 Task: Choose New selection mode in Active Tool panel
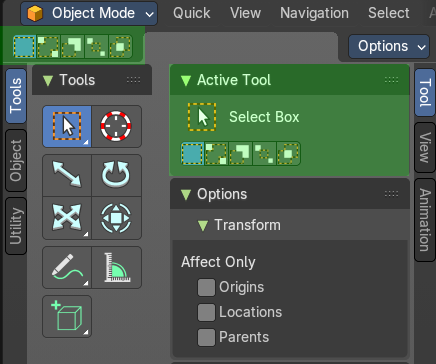point(193,154)
